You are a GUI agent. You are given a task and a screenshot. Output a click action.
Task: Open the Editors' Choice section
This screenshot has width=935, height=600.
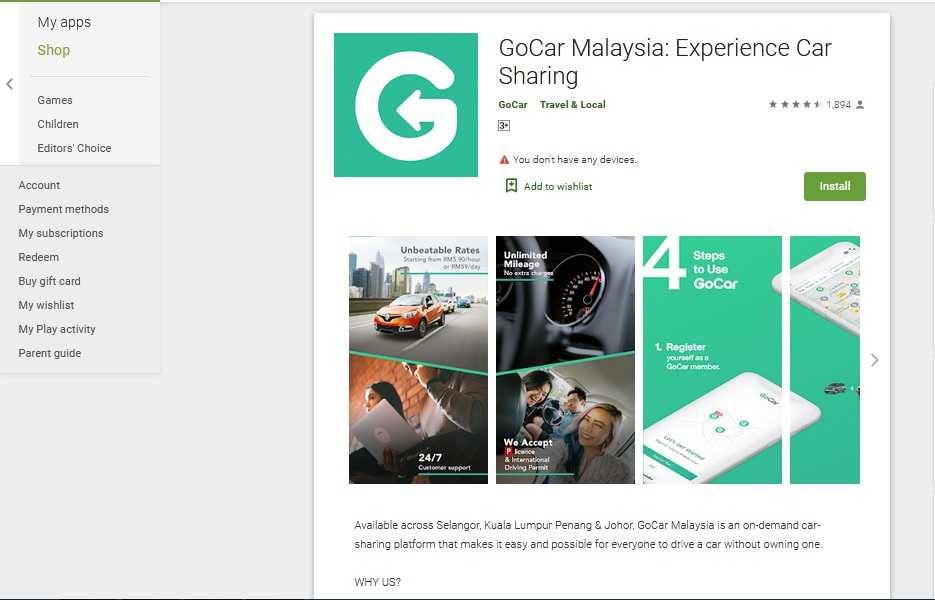(x=74, y=148)
